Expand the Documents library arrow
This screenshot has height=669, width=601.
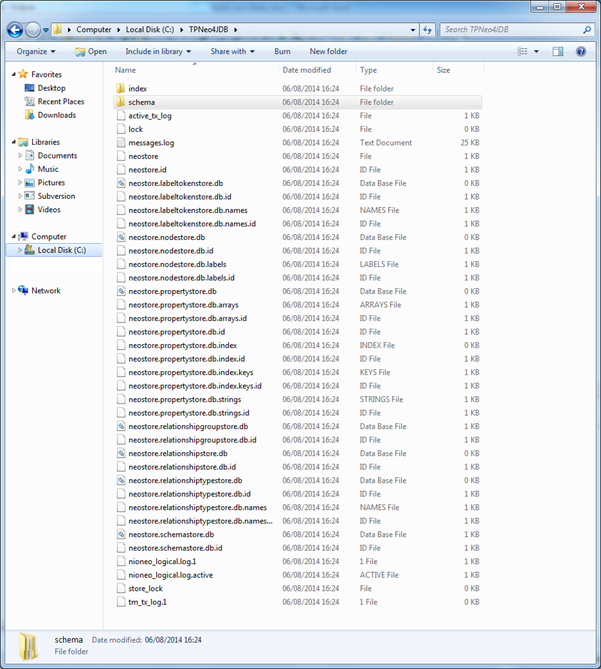(20, 156)
